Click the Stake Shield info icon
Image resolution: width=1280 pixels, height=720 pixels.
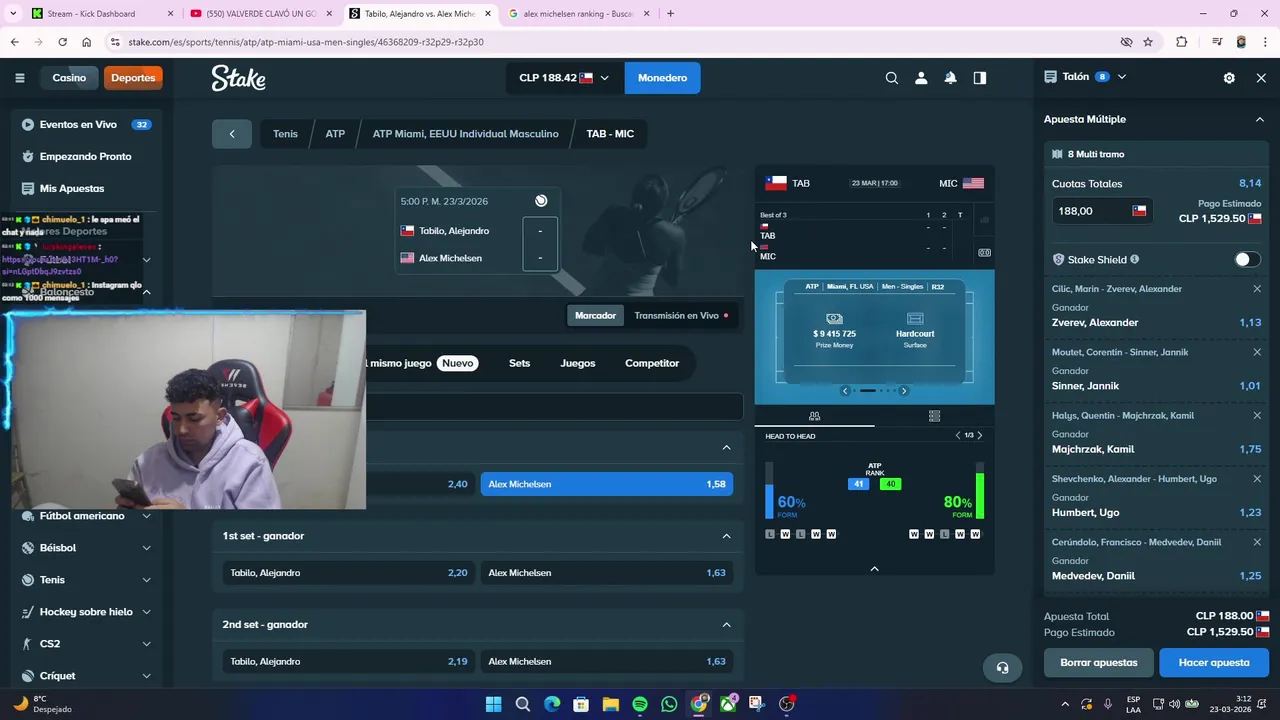pos(1134,260)
